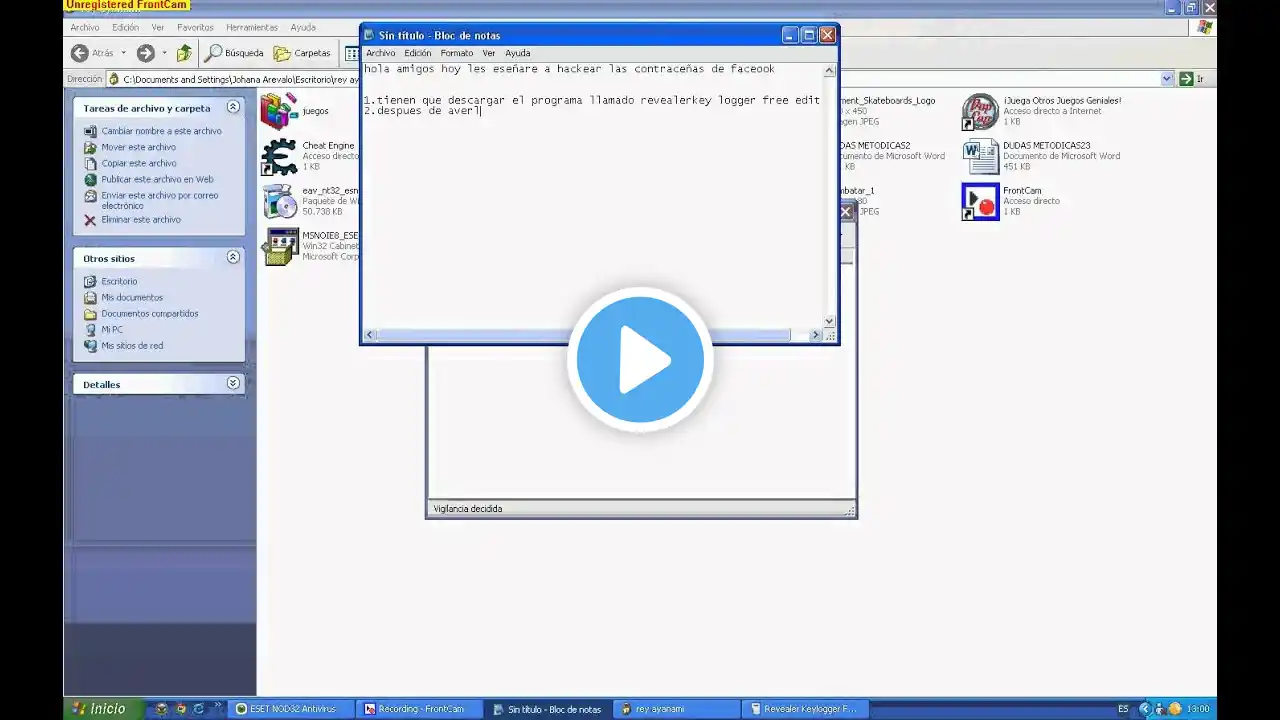The image size is (1280, 720).
Task: Open Explorer's Herramientas menu
Action: coord(252,28)
